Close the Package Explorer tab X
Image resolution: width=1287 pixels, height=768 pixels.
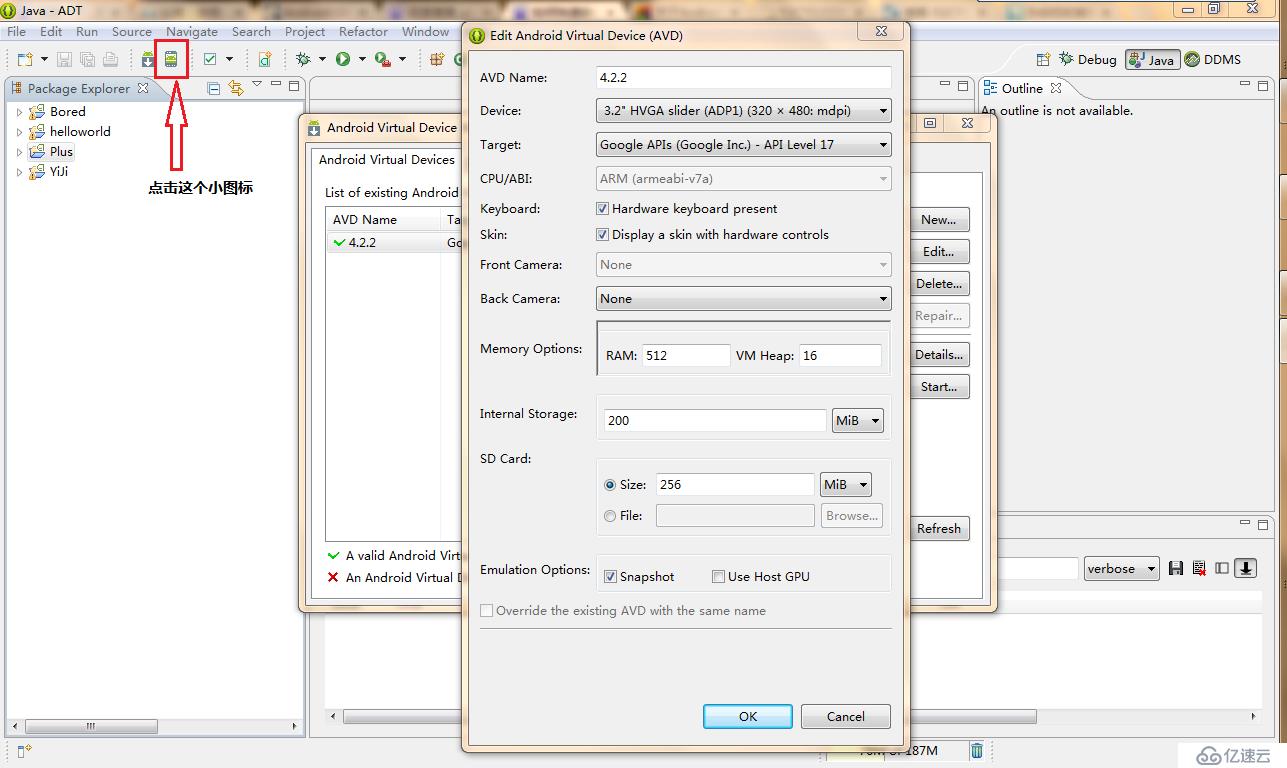point(143,88)
